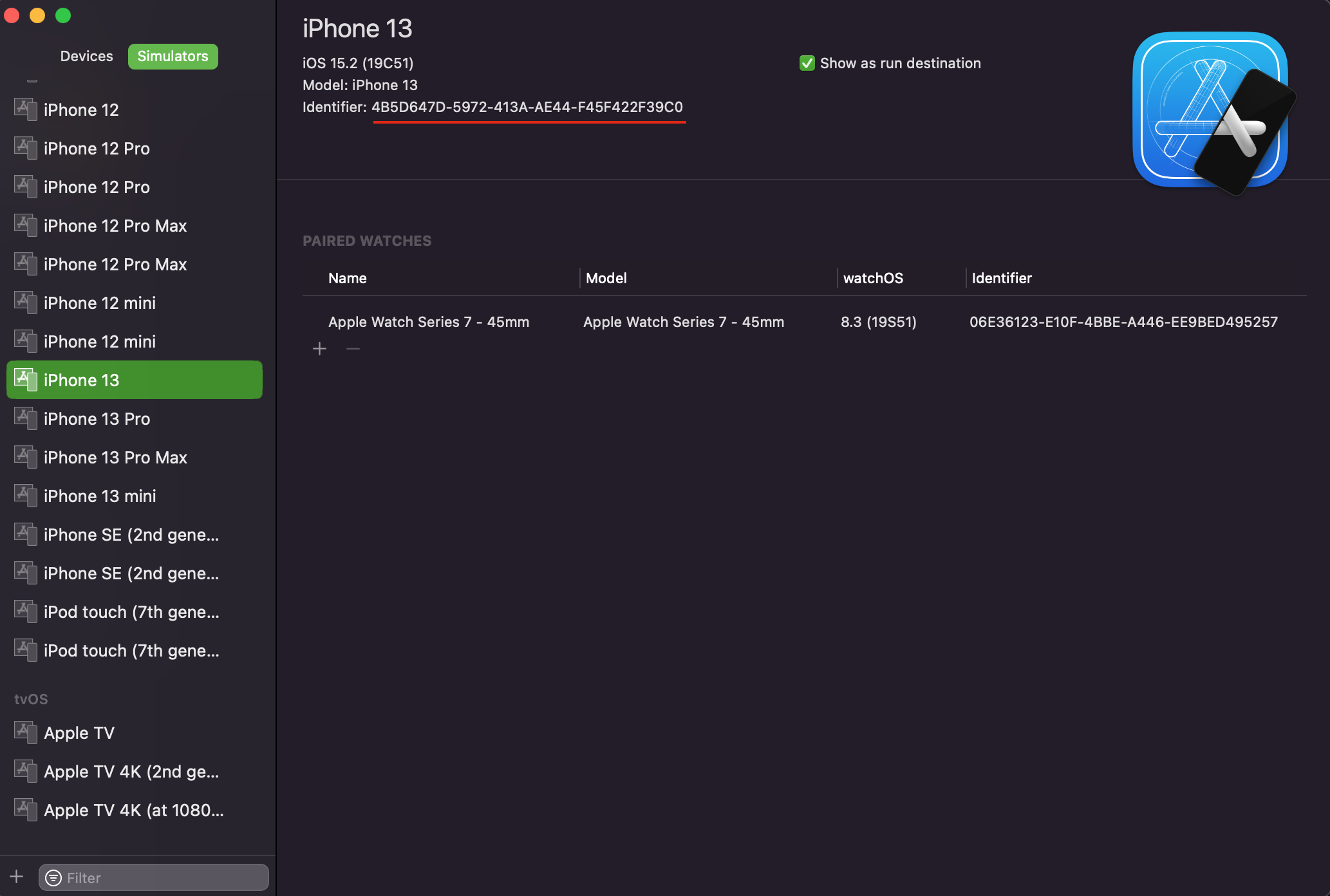The height and width of the screenshot is (896, 1330).
Task: Click the watchOS value 8.3 (19S51)
Action: 879,322
